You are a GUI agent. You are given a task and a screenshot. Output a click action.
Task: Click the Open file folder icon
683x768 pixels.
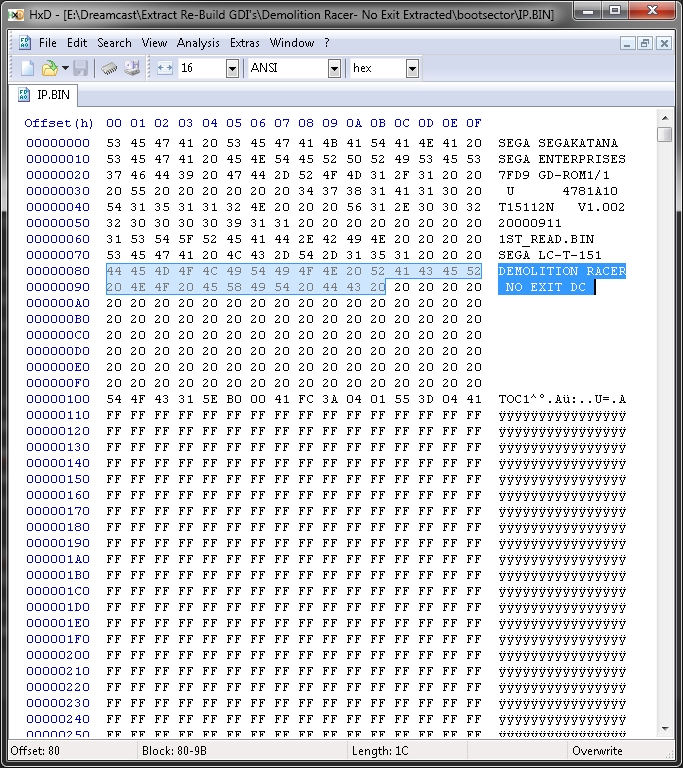pos(49,68)
